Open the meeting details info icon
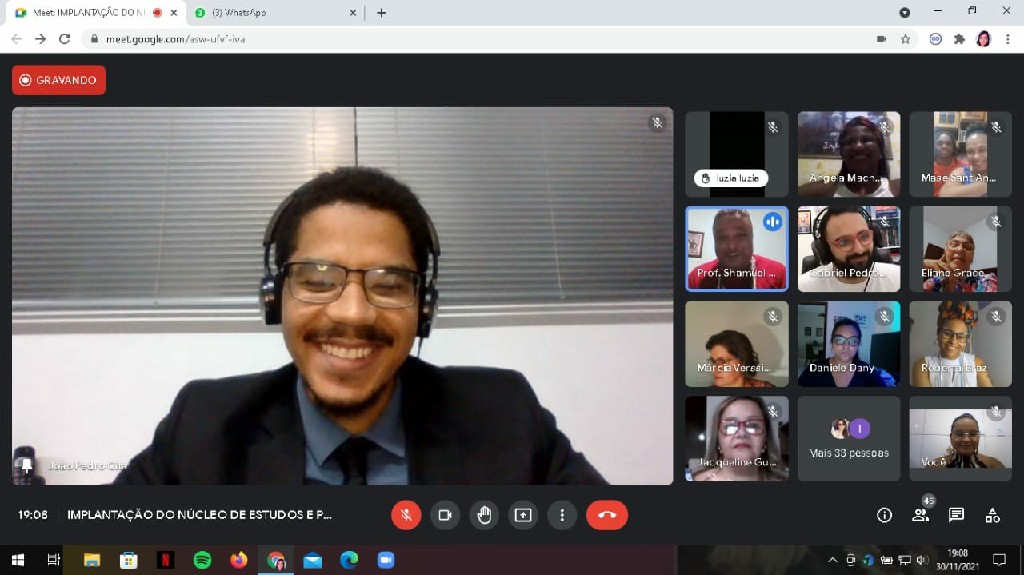The image size is (1024, 575). [884, 515]
